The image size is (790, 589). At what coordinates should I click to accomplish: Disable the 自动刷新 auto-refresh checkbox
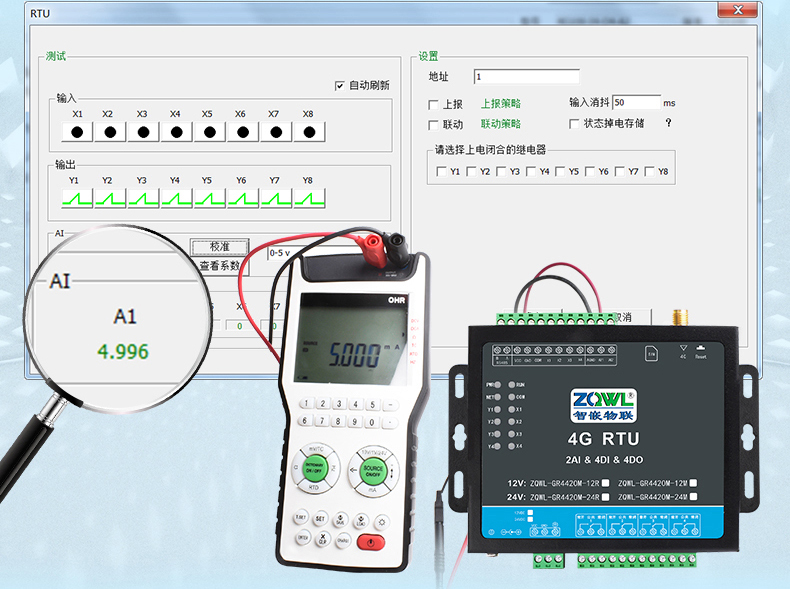(340, 86)
